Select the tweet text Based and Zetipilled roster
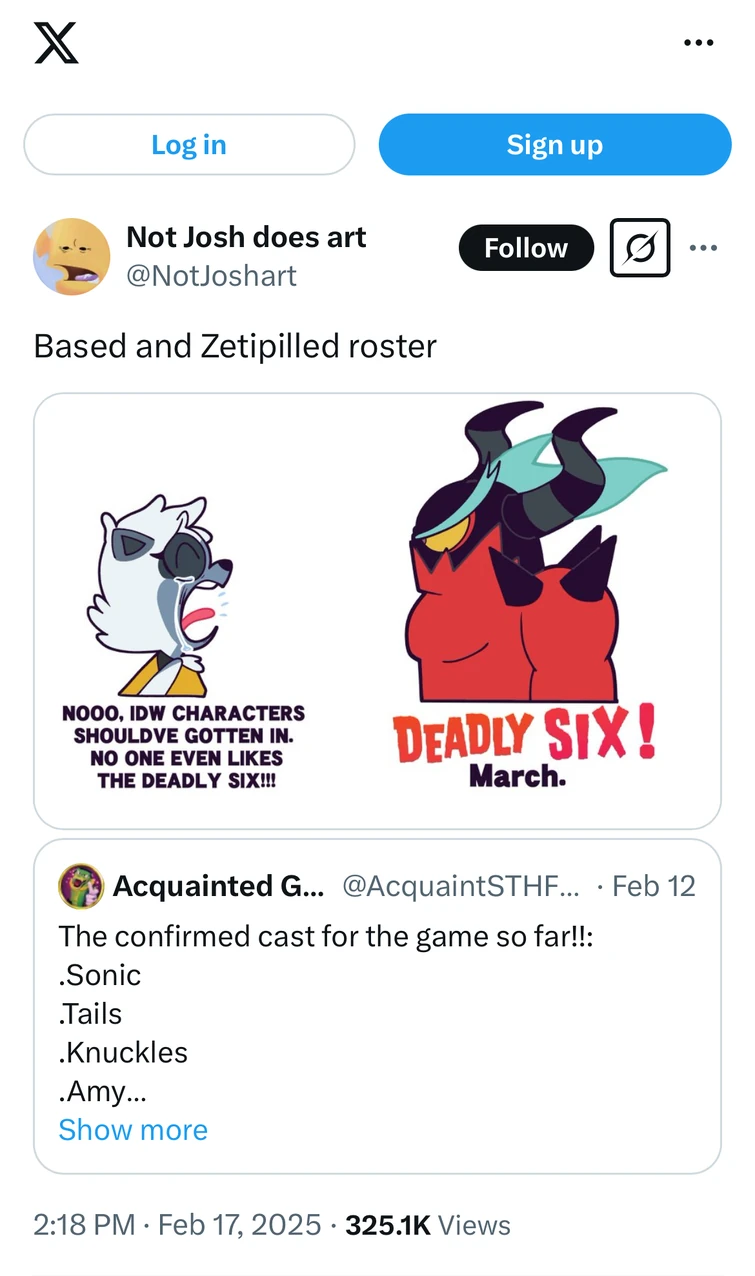Image resolution: width=755 pixels, height=1276 pixels. coord(234,346)
